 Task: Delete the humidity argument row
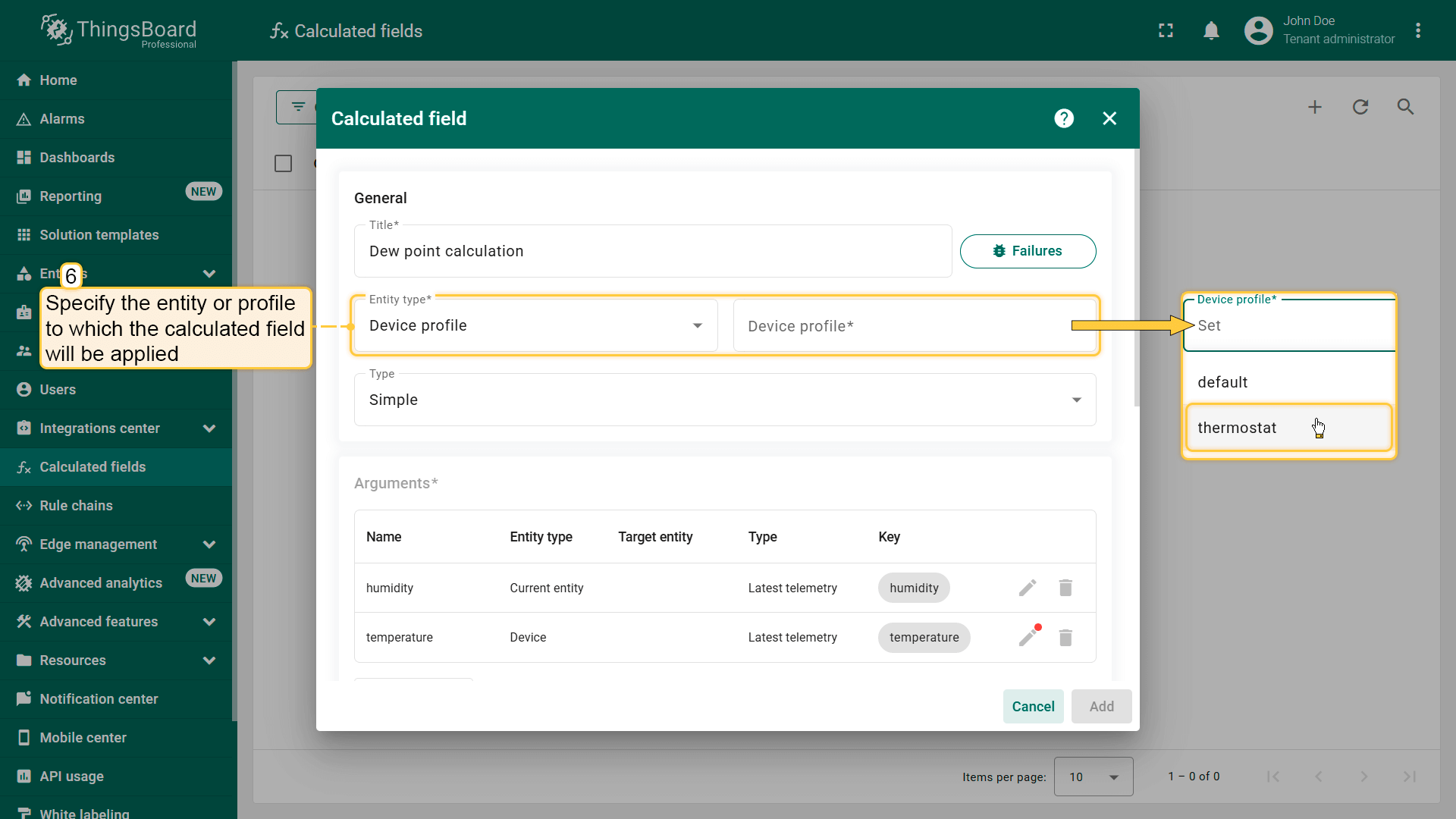[x=1065, y=588]
